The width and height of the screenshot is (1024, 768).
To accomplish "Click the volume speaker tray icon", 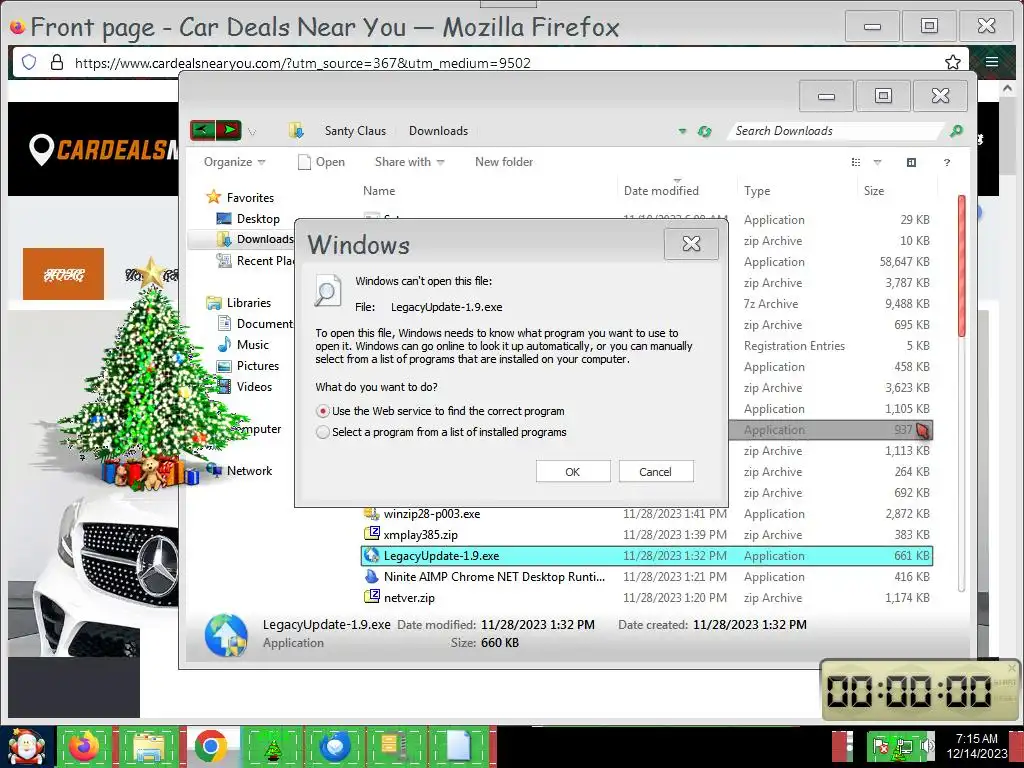I will (927, 745).
